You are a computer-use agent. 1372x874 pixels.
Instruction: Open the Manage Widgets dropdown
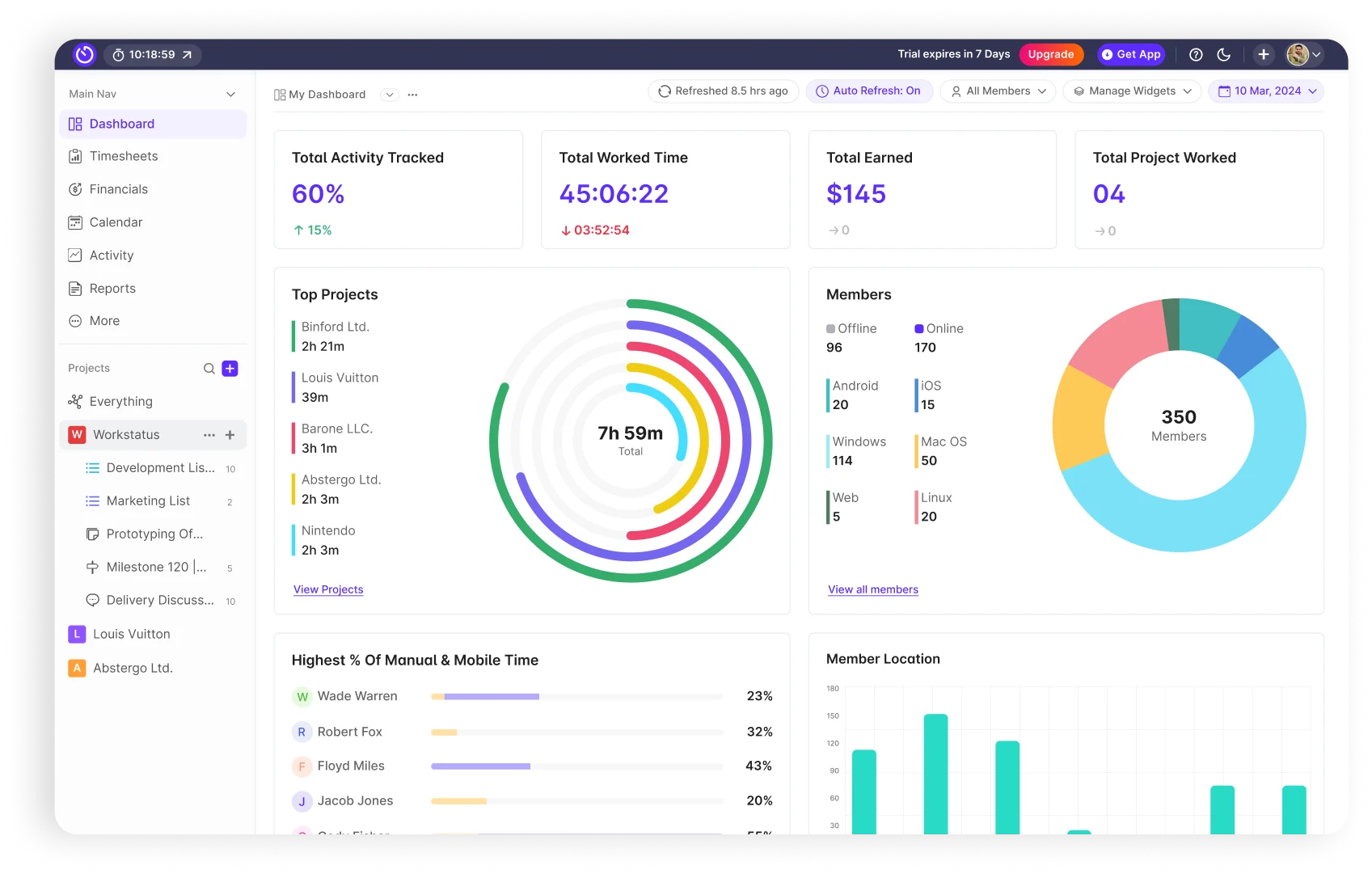click(x=1132, y=91)
